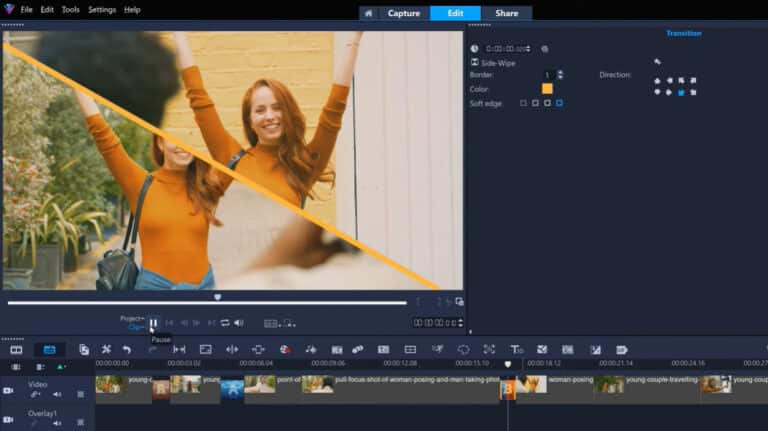Select the medium soft edge option
The height and width of the screenshot is (431, 768).
tap(547, 103)
